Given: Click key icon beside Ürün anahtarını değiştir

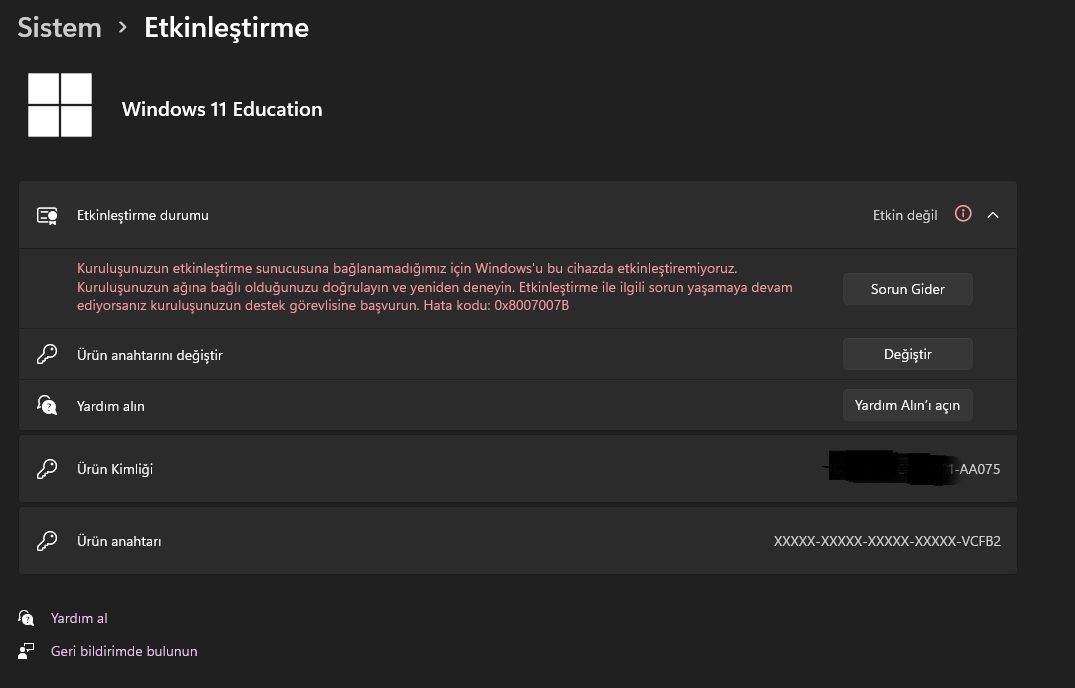Looking at the screenshot, I should [x=47, y=354].
